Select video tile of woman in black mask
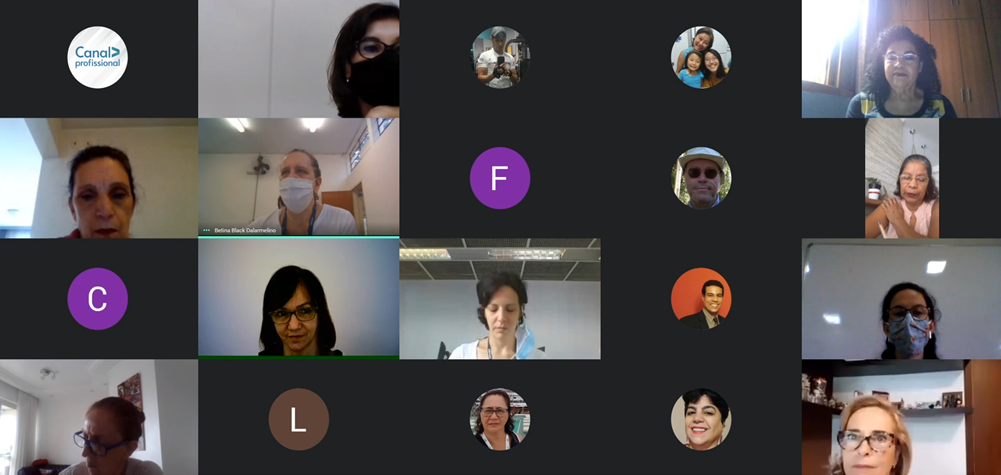The width and height of the screenshot is (1001, 475). pos(299,59)
